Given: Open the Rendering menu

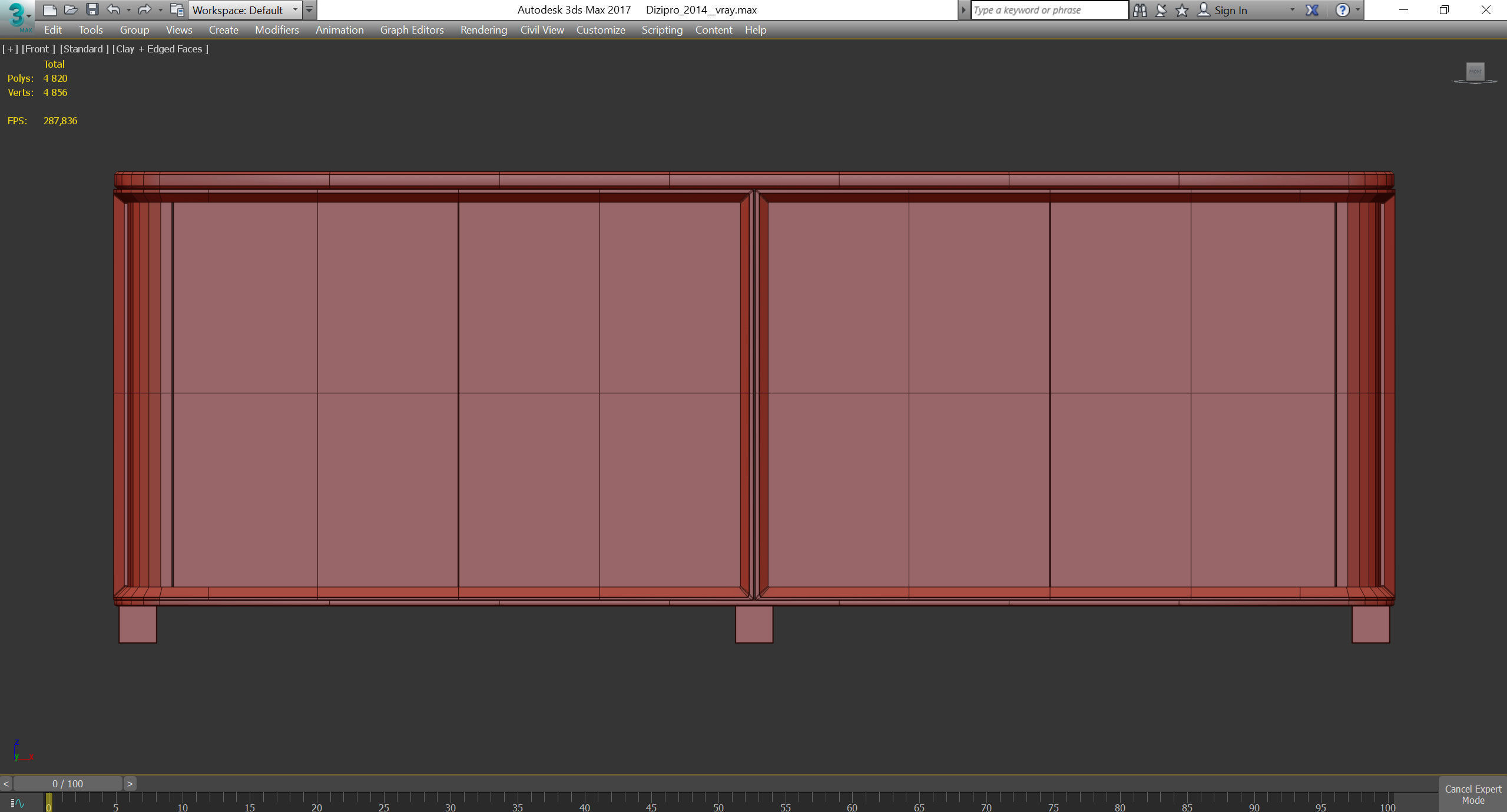Looking at the screenshot, I should coord(483,30).
